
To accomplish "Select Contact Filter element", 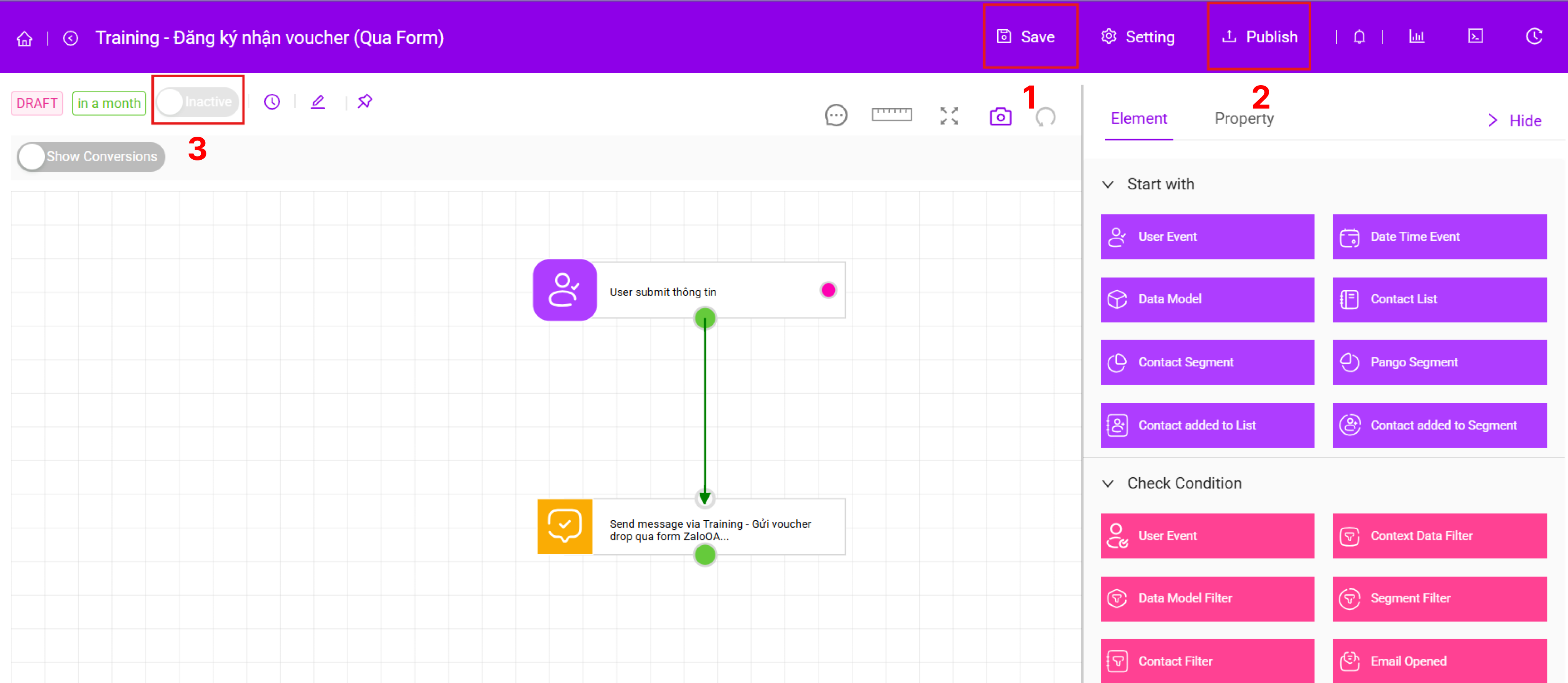I will (x=1207, y=660).
